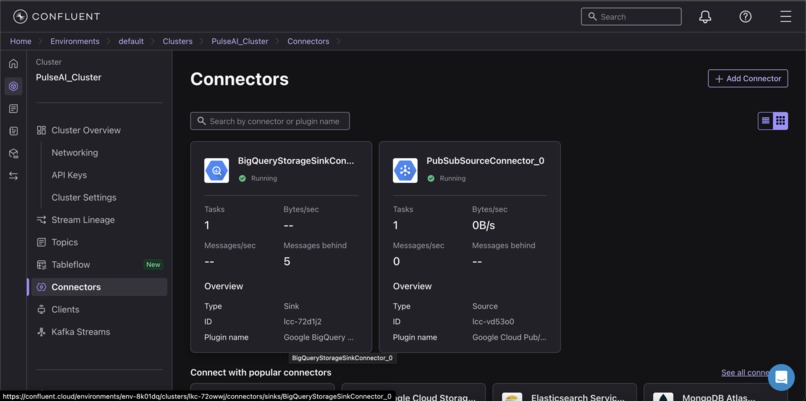Click the BigQuery connector logo icon
This screenshot has width=806, height=401.
216,171
